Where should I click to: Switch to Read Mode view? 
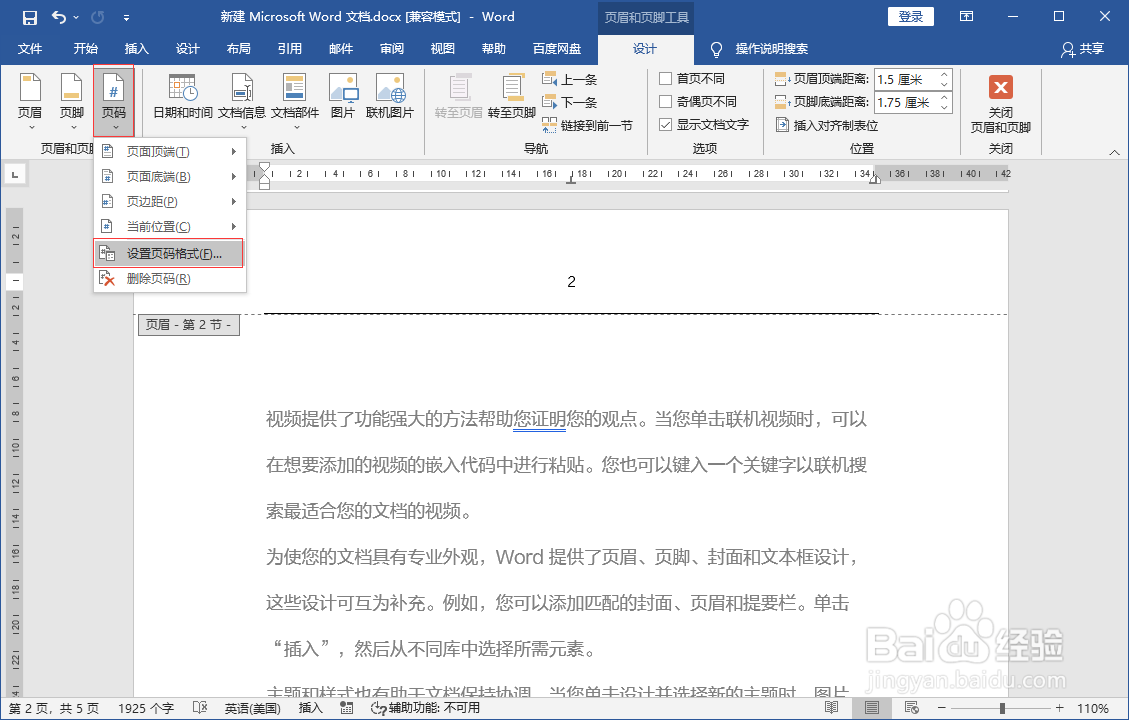coord(832,708)
